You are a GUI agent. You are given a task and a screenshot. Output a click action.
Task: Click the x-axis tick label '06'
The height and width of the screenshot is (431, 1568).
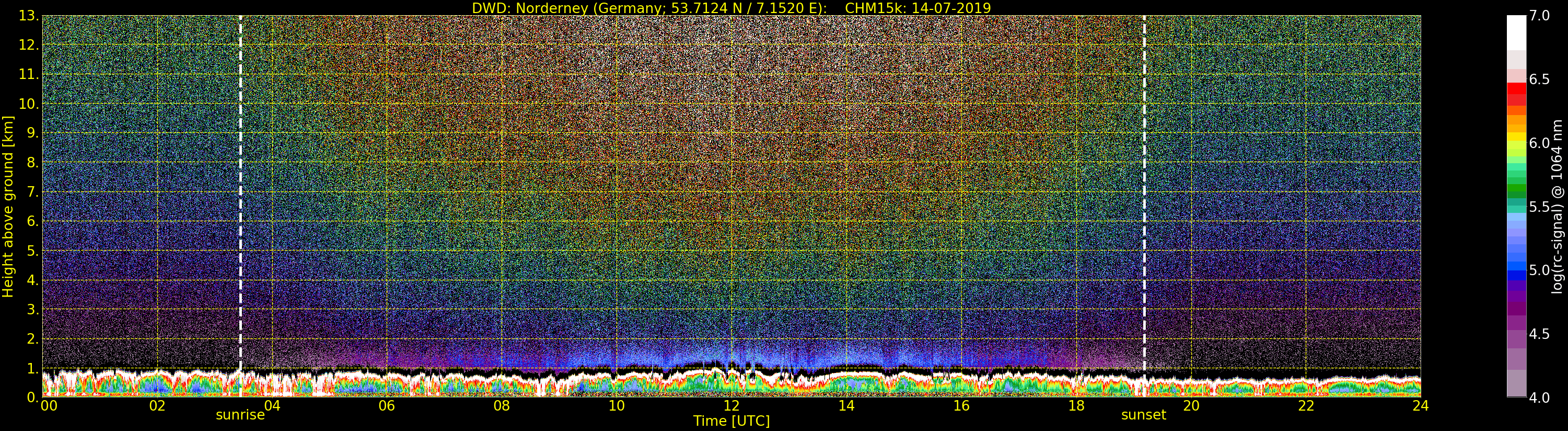tap(387, 406)
